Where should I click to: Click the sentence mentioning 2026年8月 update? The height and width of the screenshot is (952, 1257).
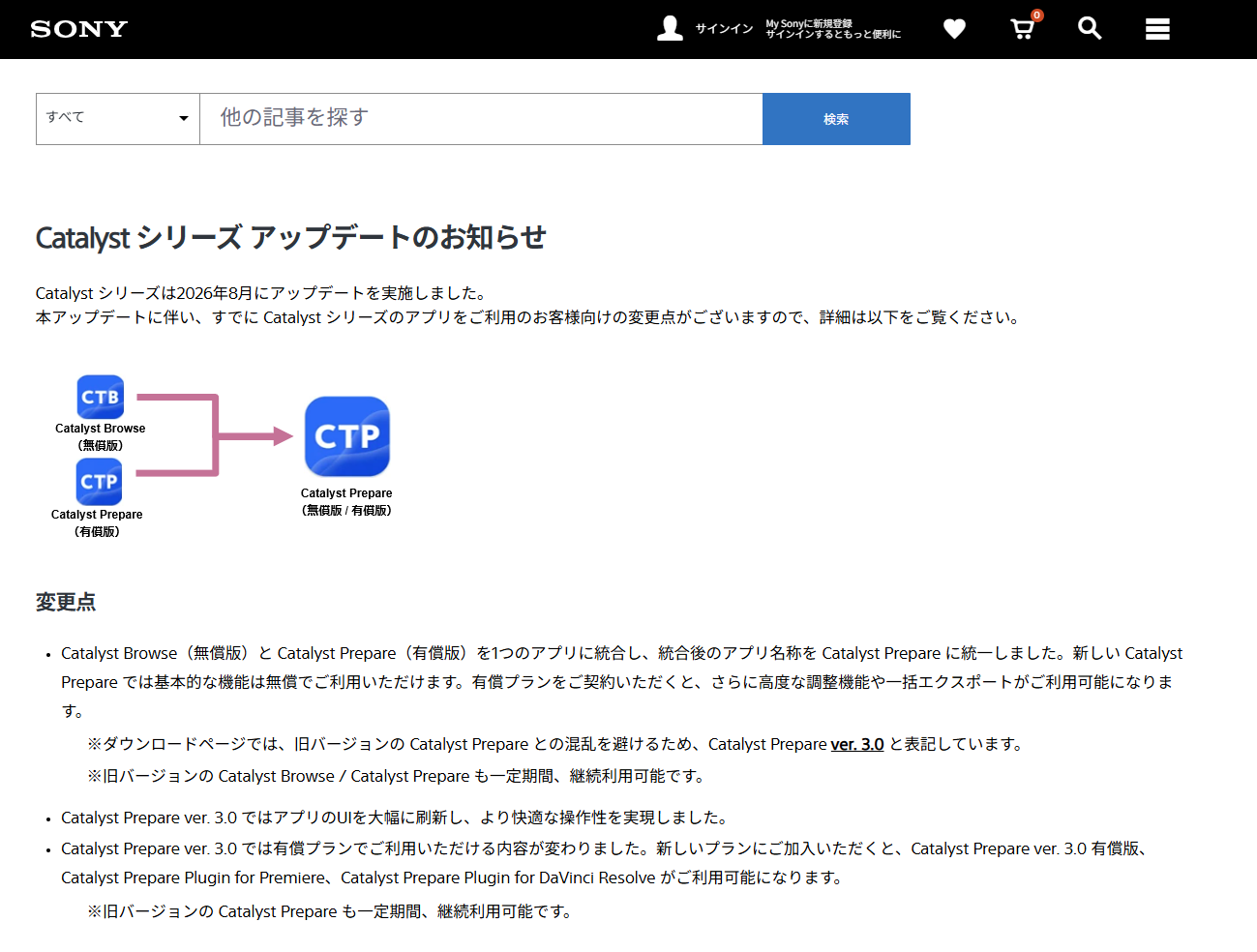[x=261, y=293]
